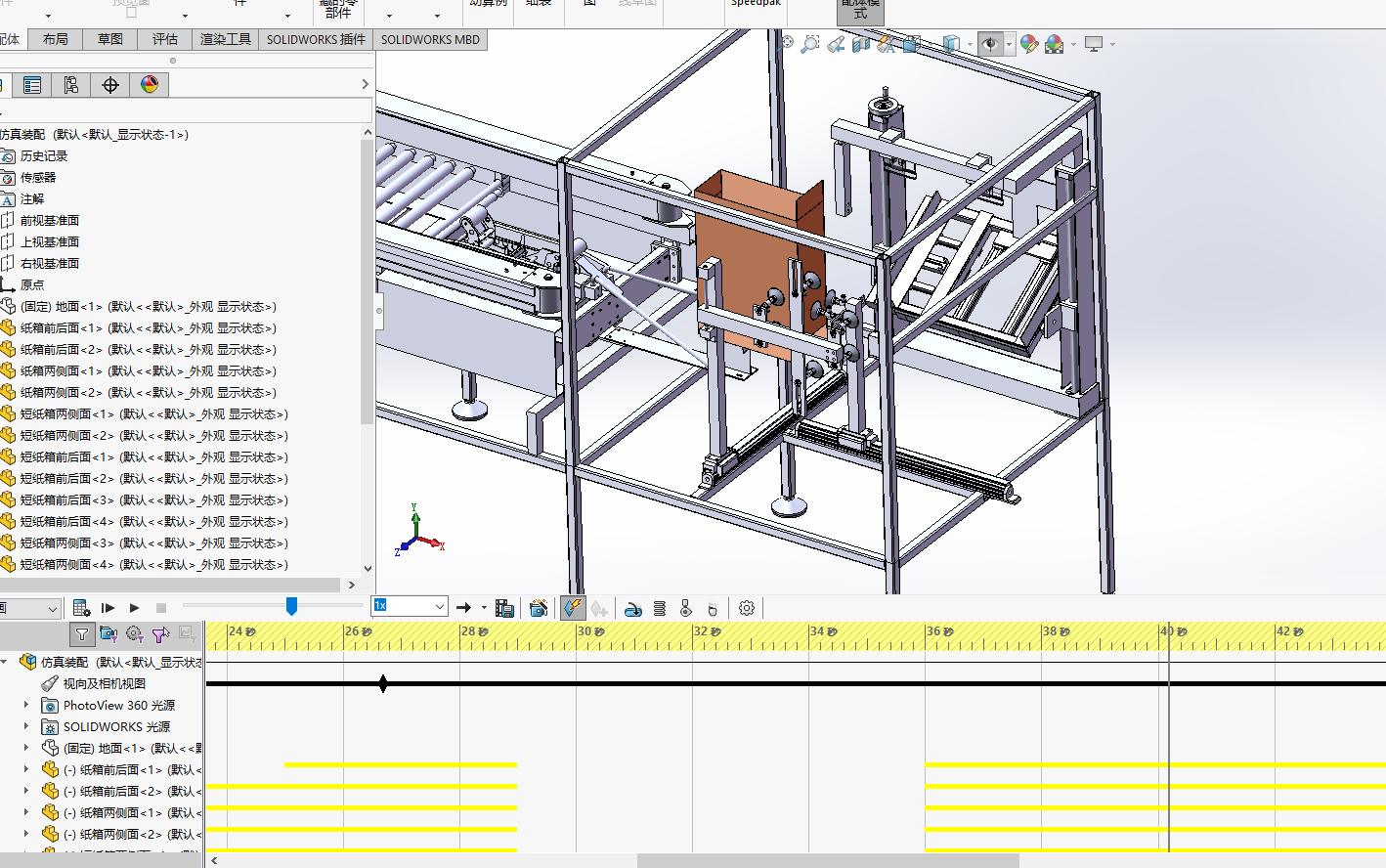Screen dimensions: 1386x868
Task: Switch to the 渲染工具 tab
Action: [225, 39]
